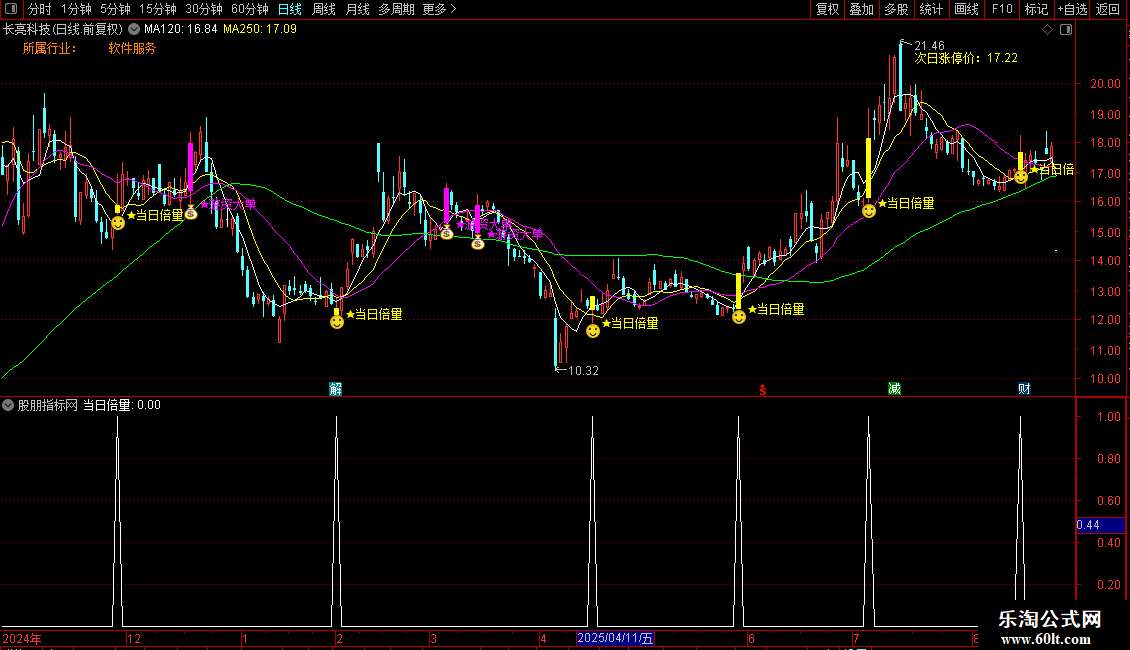Open dropdown circle beside 股朋指标网 indicator
Image resolution: width=1130 pixels, height=650 pixels.
(8, 406)
